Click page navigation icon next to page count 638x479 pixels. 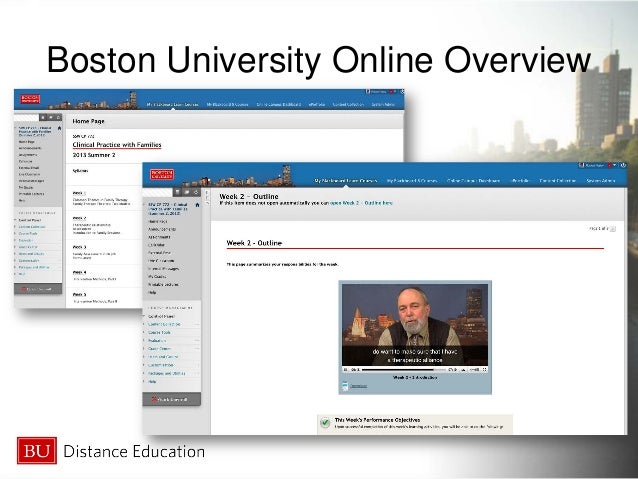tap(613, 229)
